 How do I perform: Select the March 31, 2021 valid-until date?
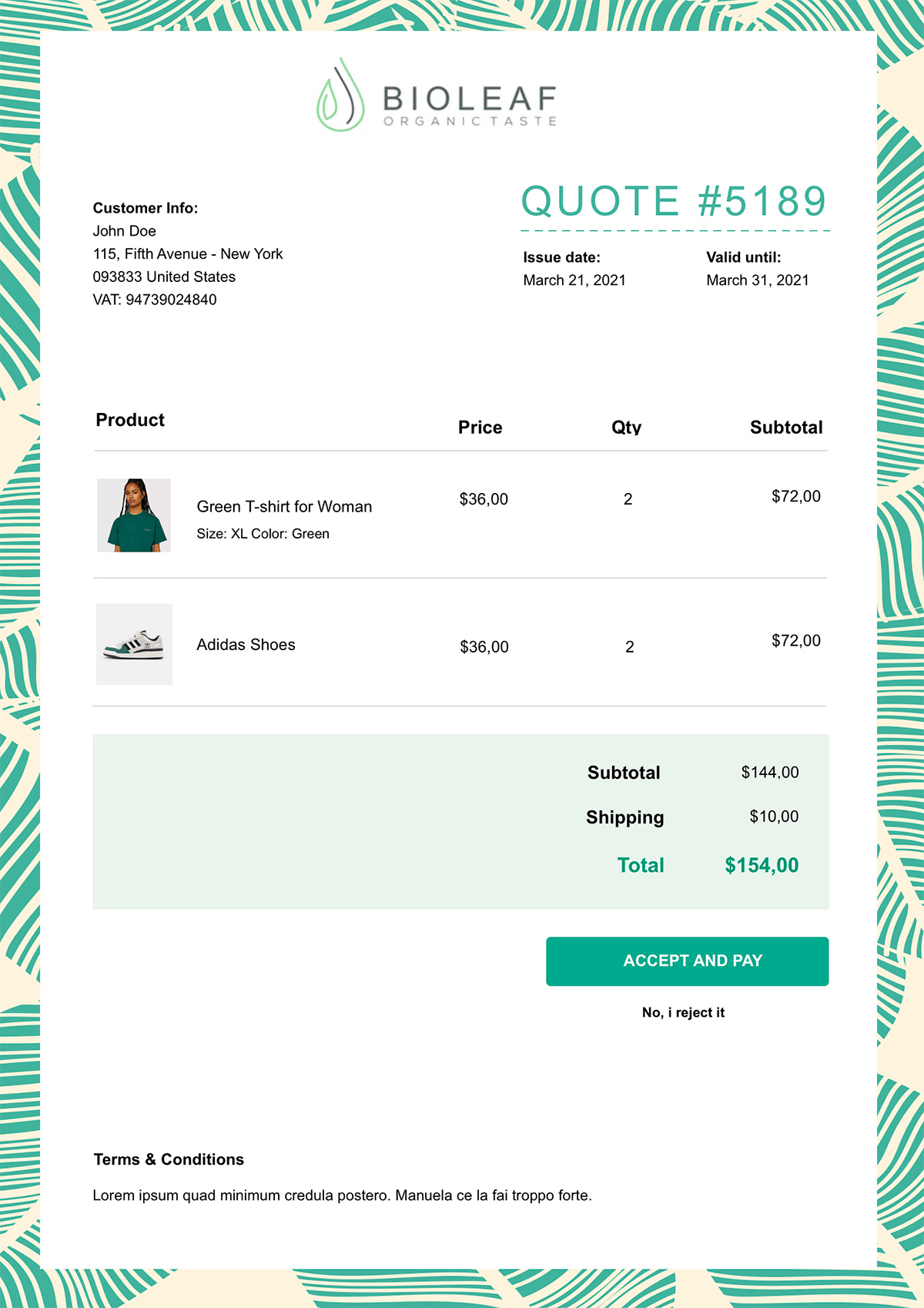[x=758, y=280]
